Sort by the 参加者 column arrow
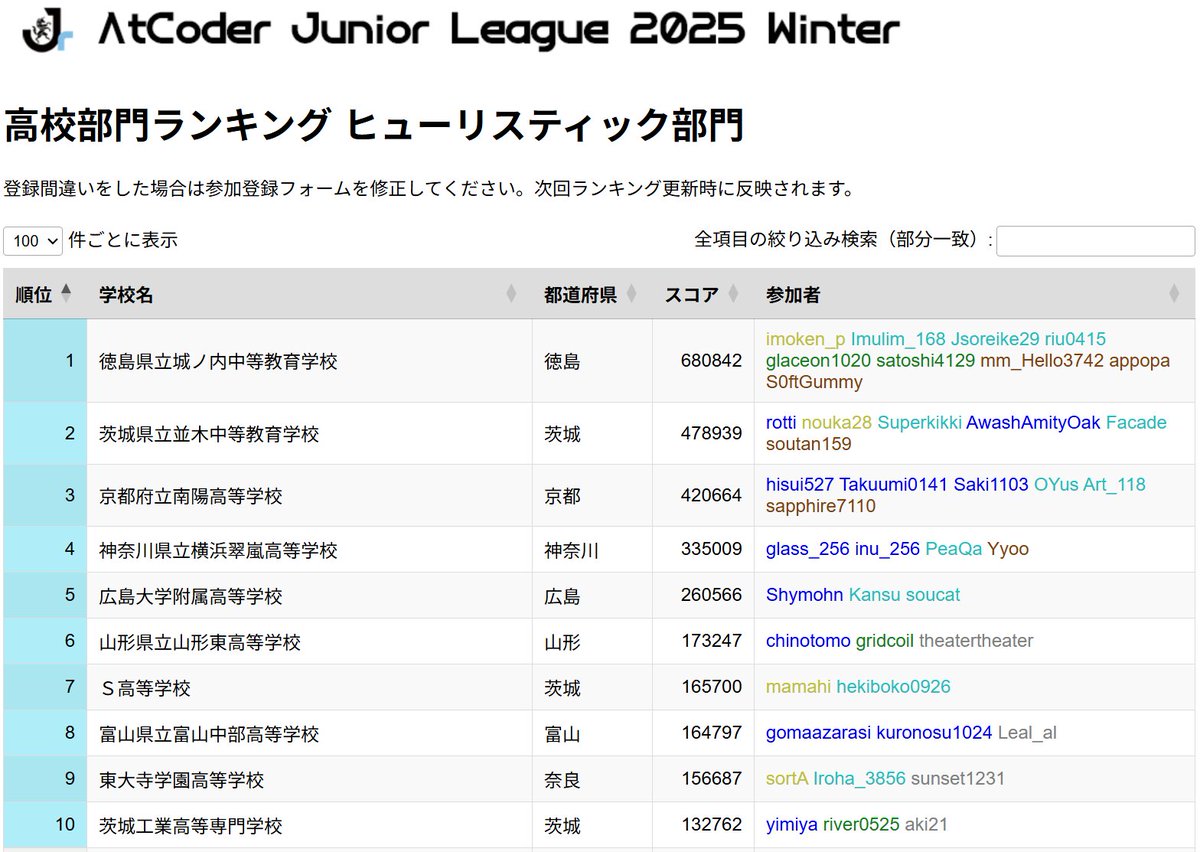 point(1175,293)
